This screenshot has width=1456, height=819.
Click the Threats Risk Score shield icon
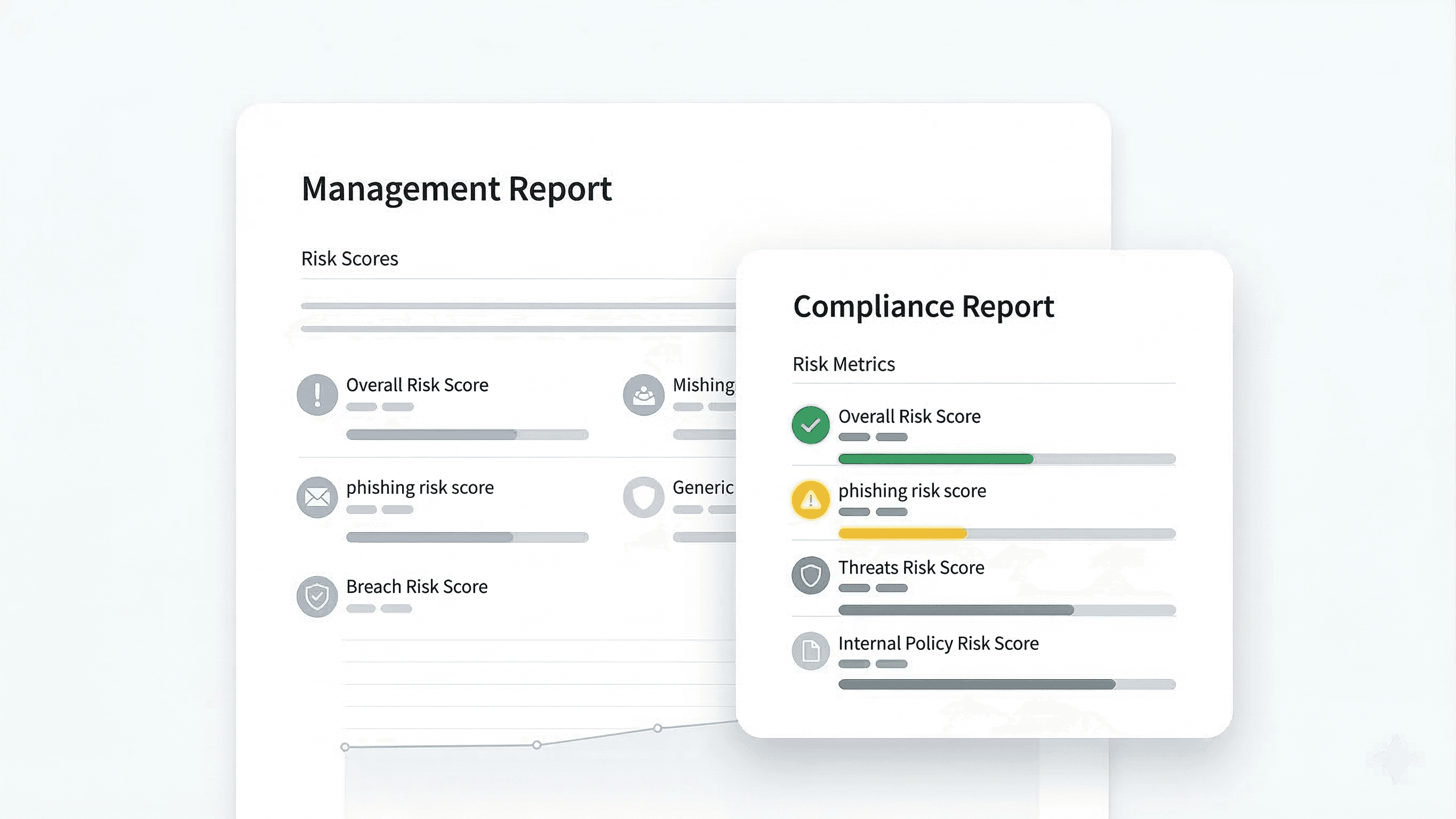(x=810, y=575)
